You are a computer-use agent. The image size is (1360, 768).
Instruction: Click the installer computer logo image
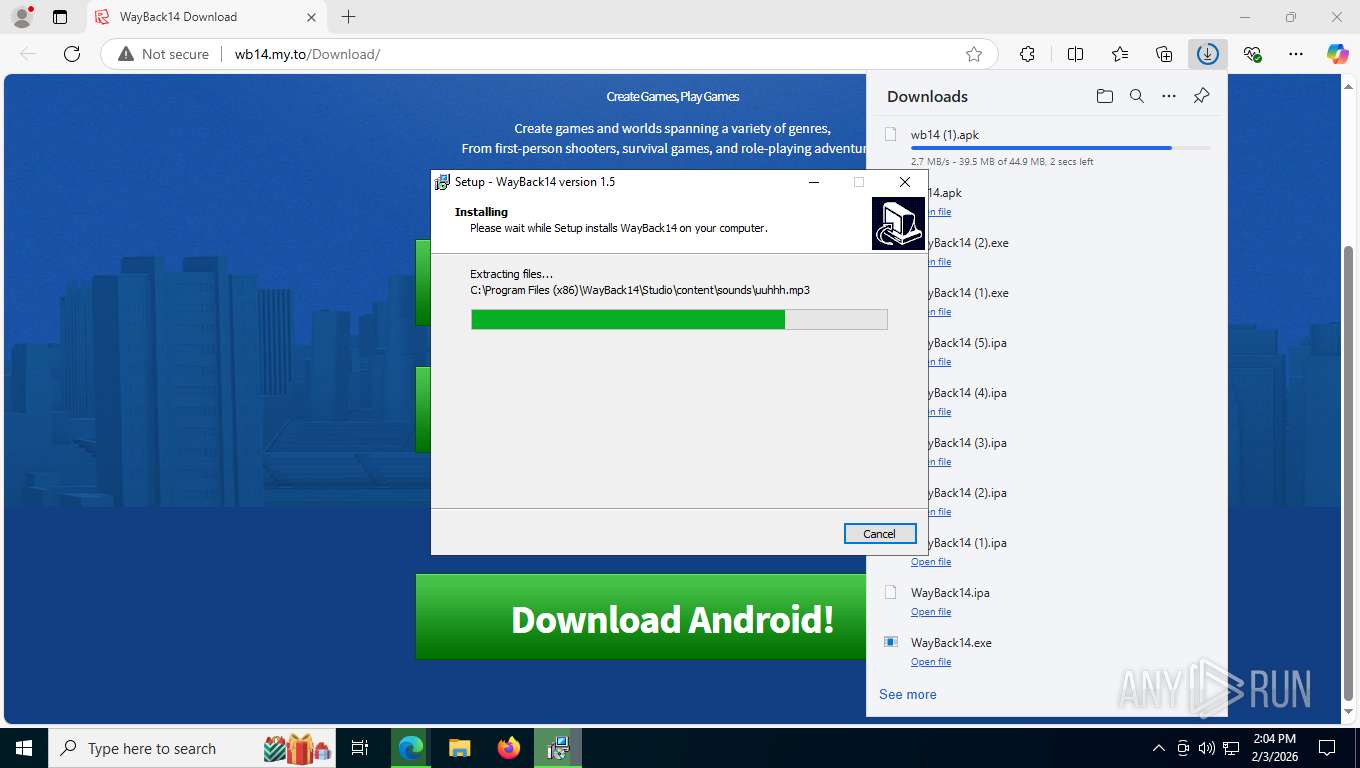898,223
